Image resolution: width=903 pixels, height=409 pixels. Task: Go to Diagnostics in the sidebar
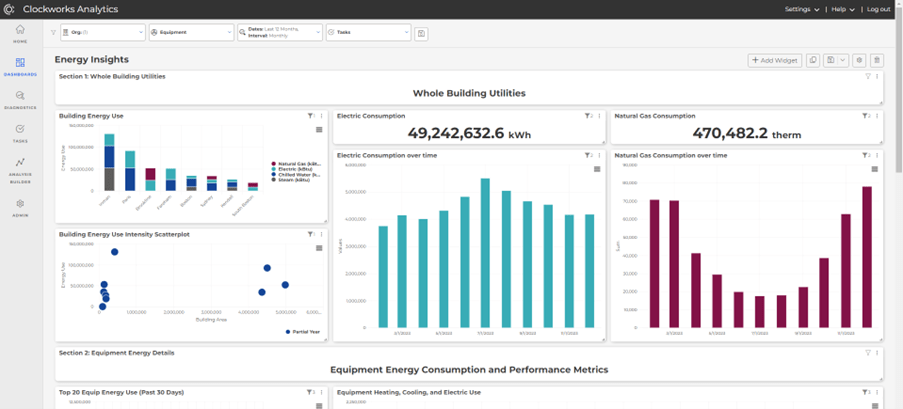pos(20,99)
